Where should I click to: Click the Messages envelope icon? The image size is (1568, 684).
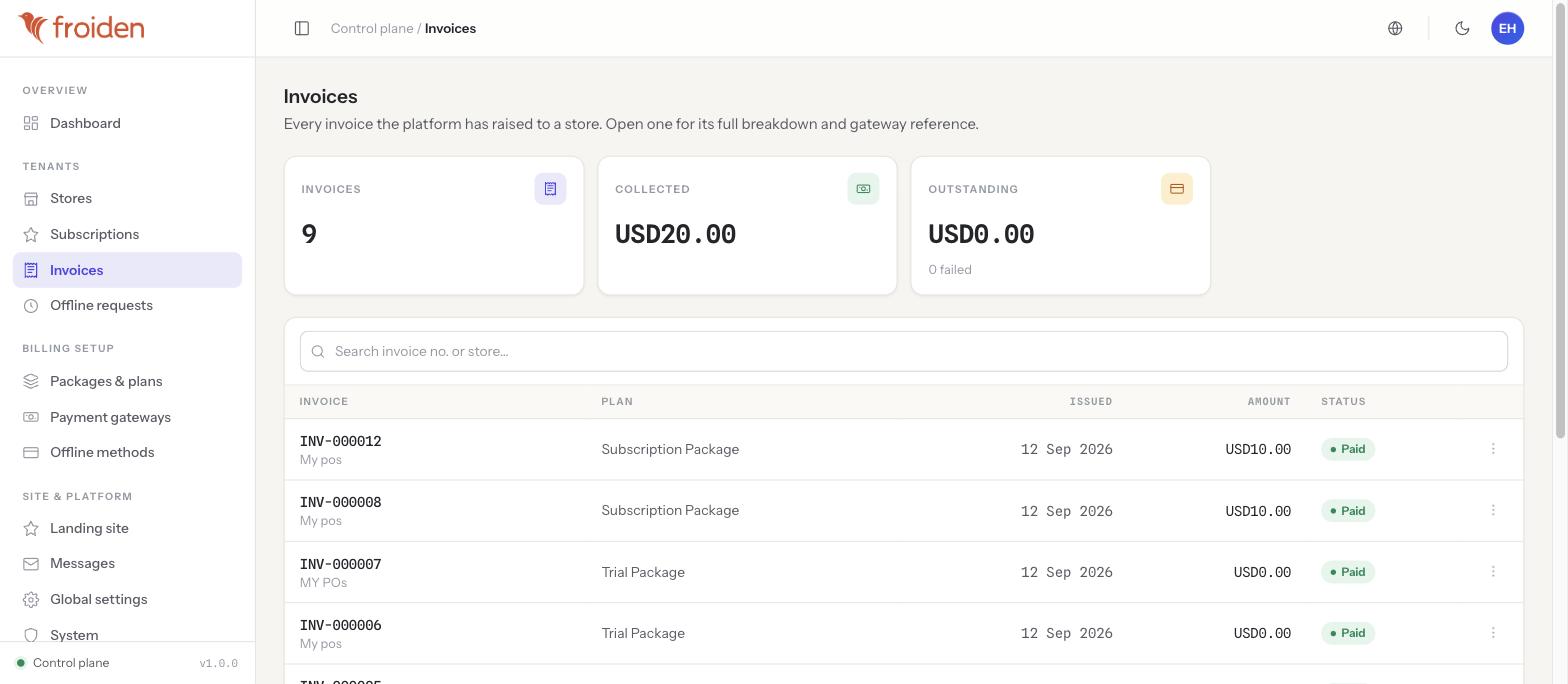[31, 563]
